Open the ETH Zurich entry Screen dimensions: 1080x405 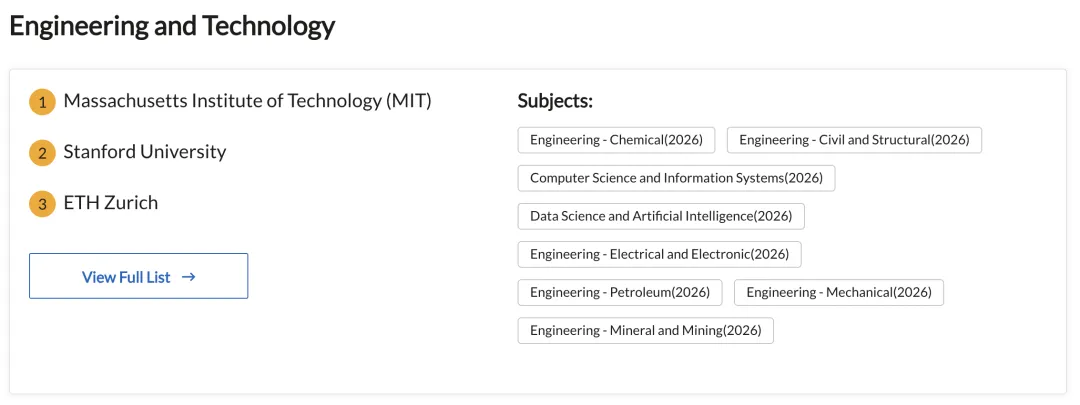click(x=111, y=203)
